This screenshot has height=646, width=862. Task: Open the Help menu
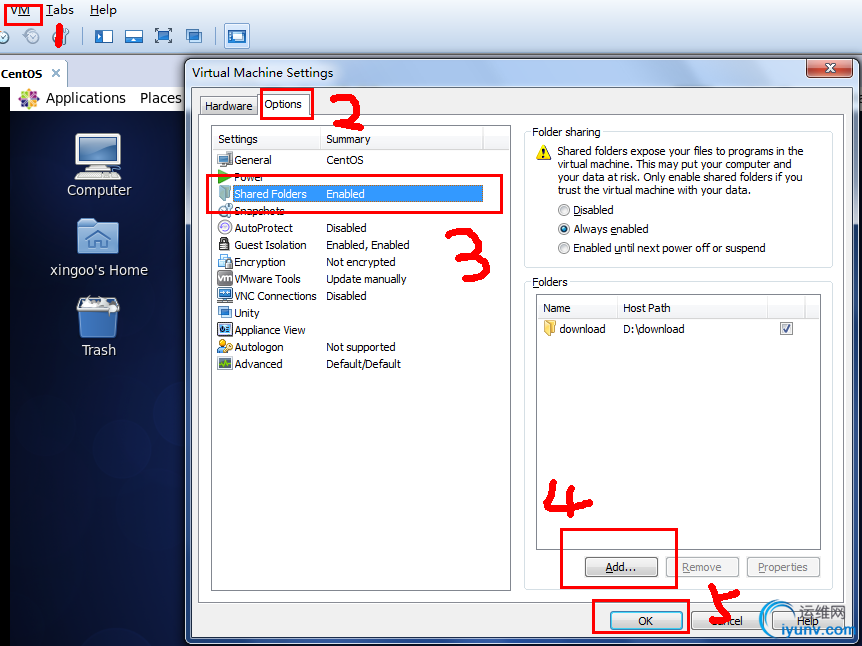tap(103, 10)
